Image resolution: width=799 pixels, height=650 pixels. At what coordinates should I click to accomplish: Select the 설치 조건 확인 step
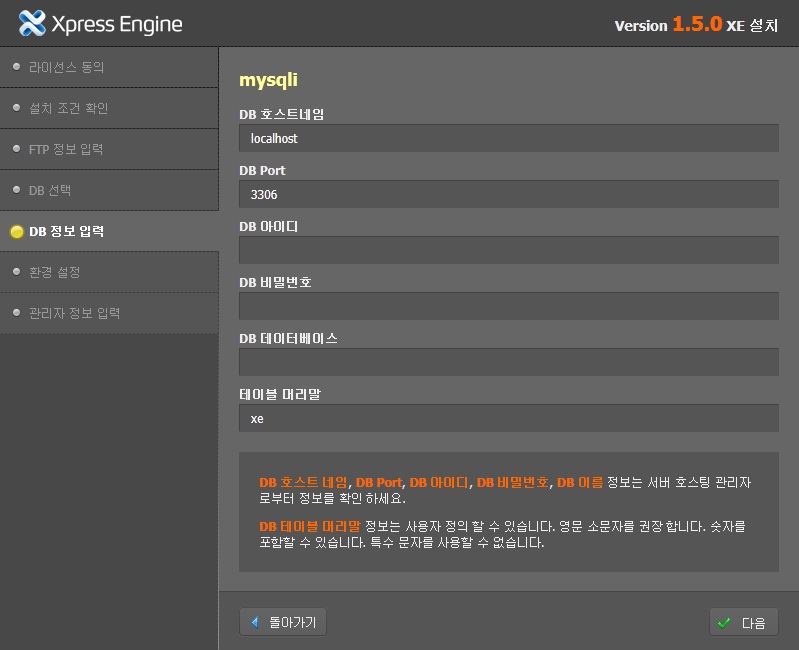coord(109,108)
